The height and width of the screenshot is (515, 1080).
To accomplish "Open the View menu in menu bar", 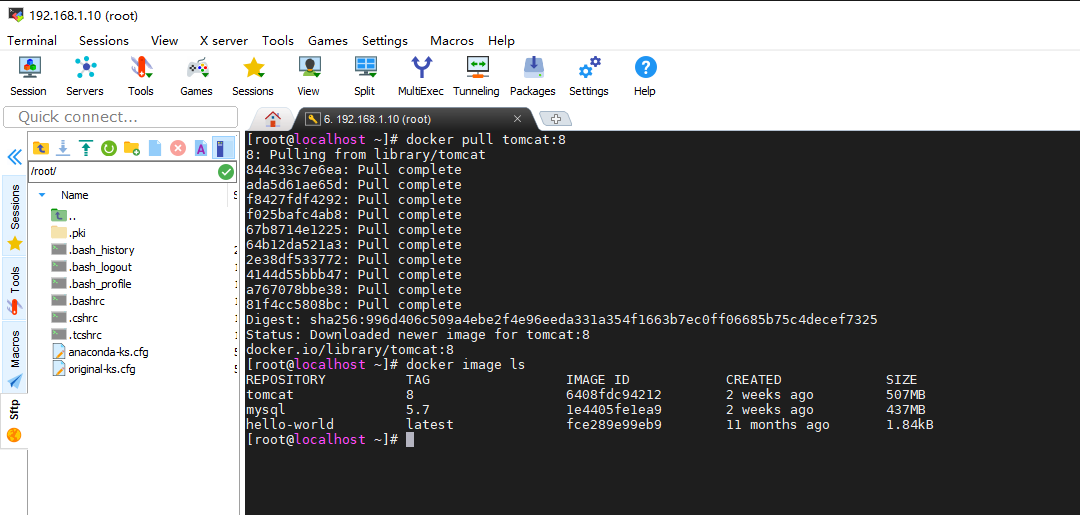I will click(165, 41).
